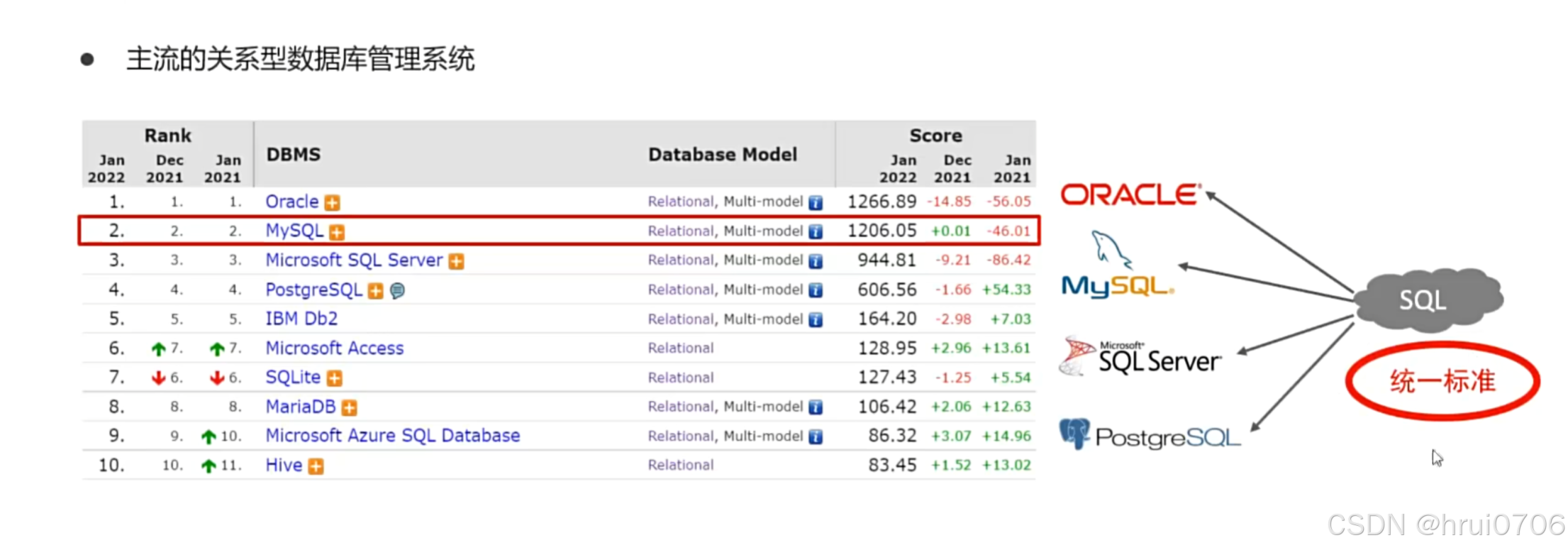The height and width of the screenshot is (550, 1568).
Task: Open the MariaDB link
Action: tap(301, 407)
